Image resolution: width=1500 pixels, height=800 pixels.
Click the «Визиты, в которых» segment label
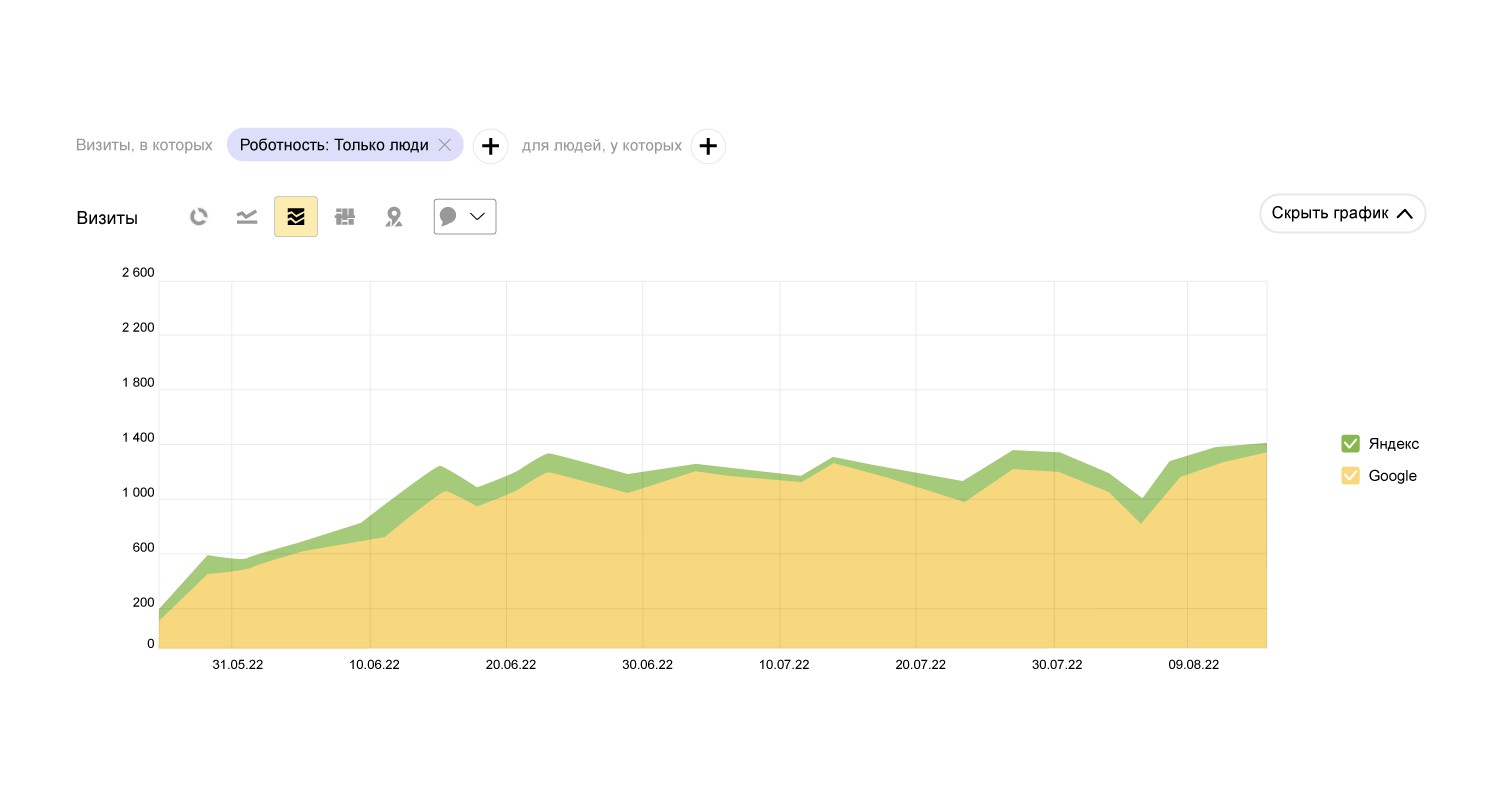coord(144,145)
